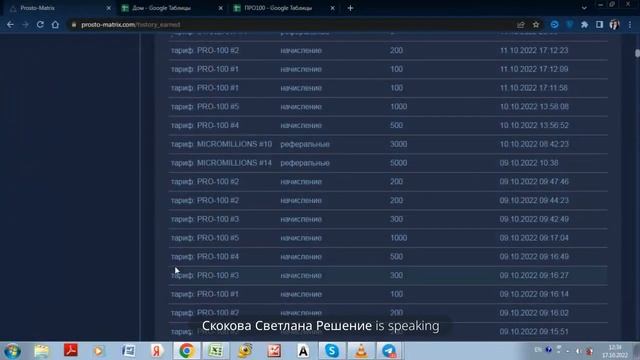The width and height of the screenshot is (640, 360).
Task: Click the browser forward arrow
Action: (x=25, y=24)
